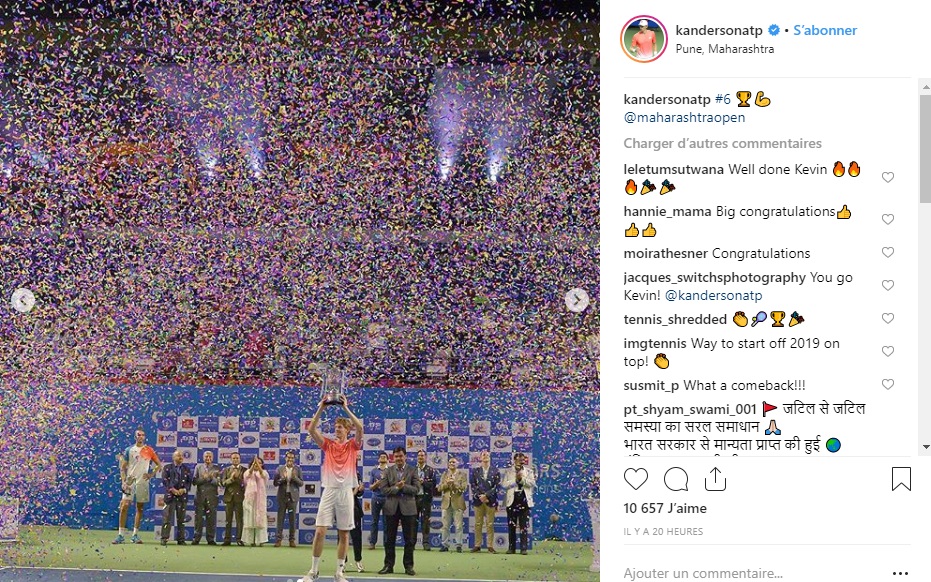Go to previous photo with left arrow
The width and height of the screenshot is (931, 582).
click(23, 300)
